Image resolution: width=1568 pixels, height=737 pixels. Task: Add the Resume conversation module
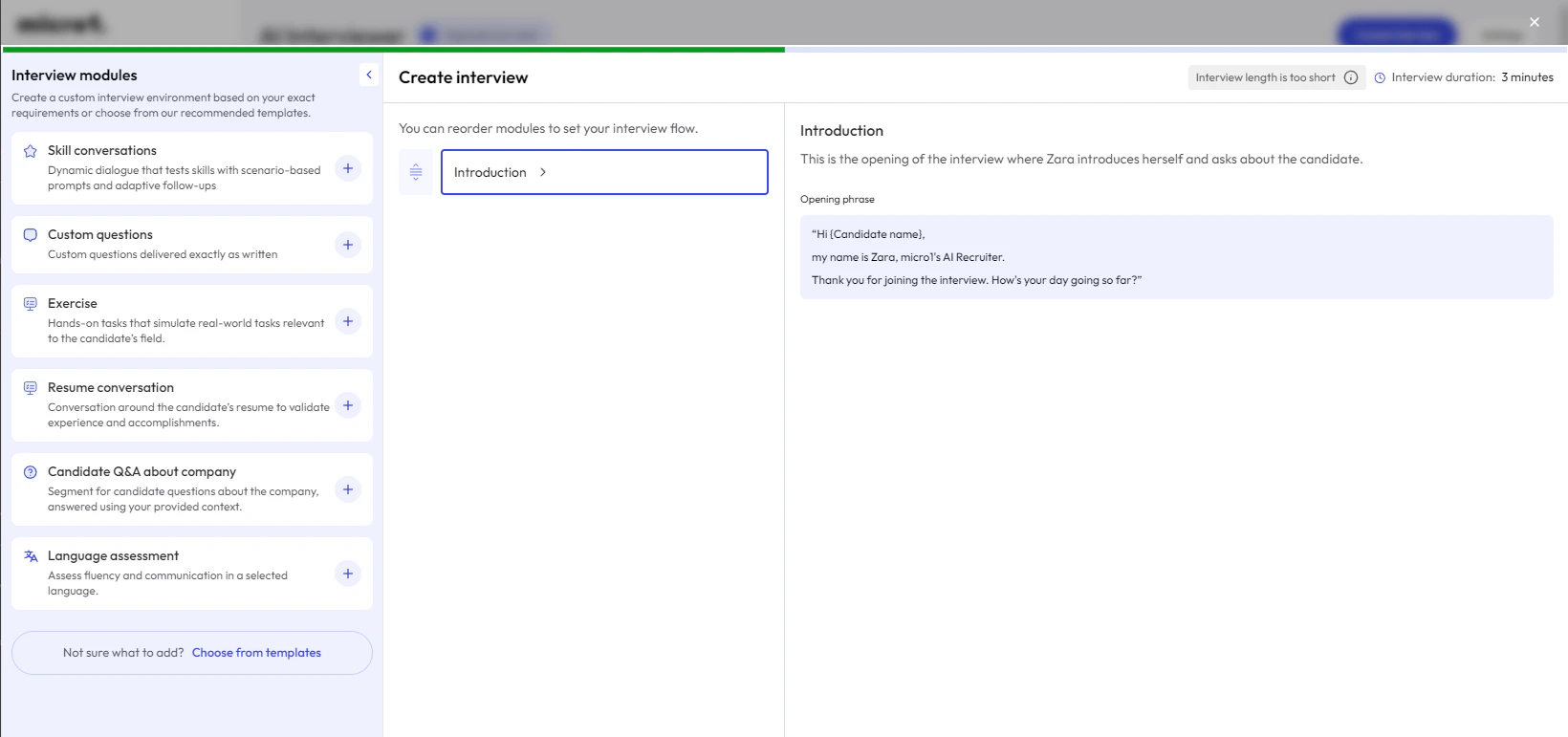348,405
